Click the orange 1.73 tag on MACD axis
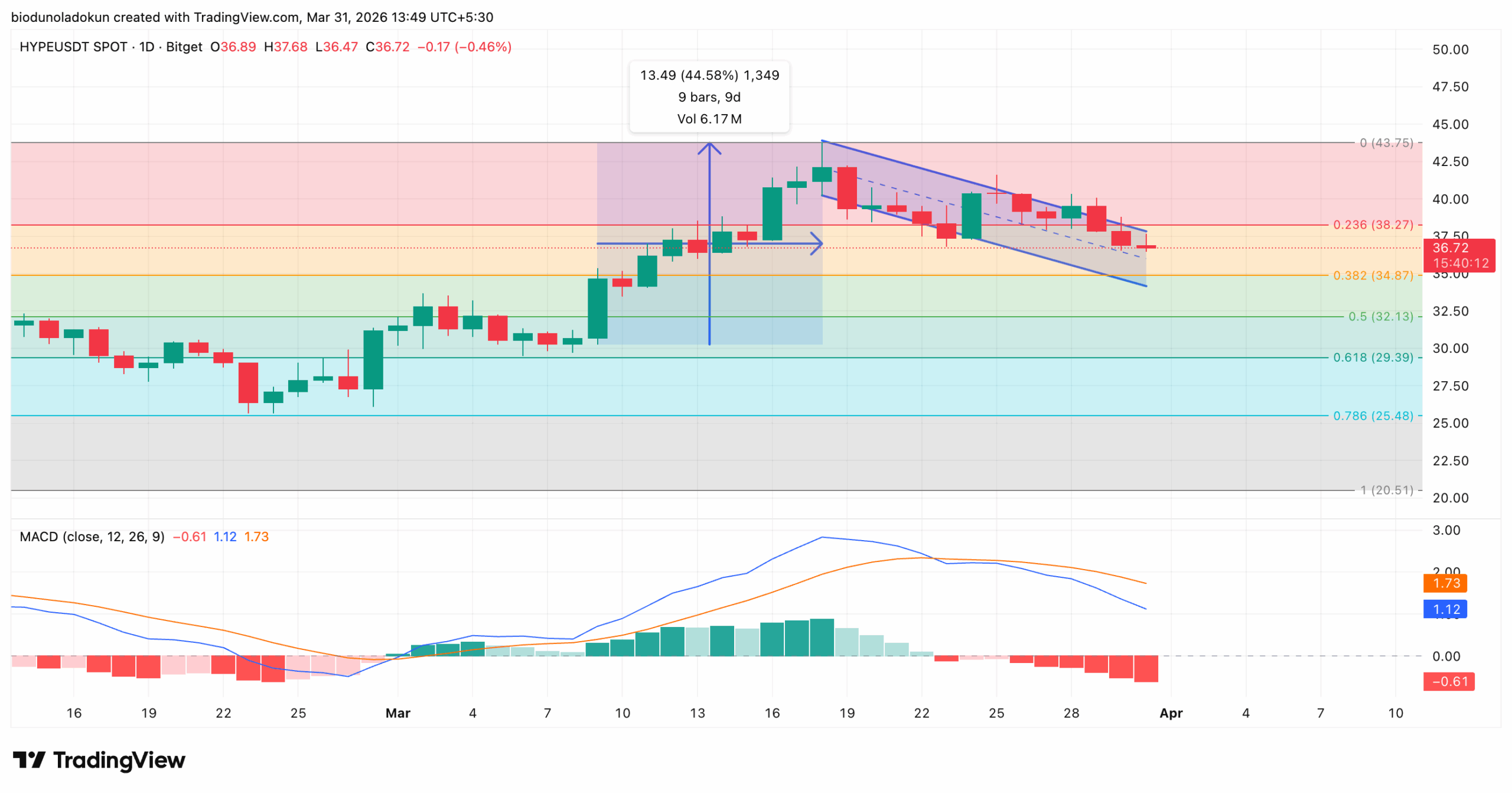The height and width of the screenshot is (793, 1512). coord(1445,584)
